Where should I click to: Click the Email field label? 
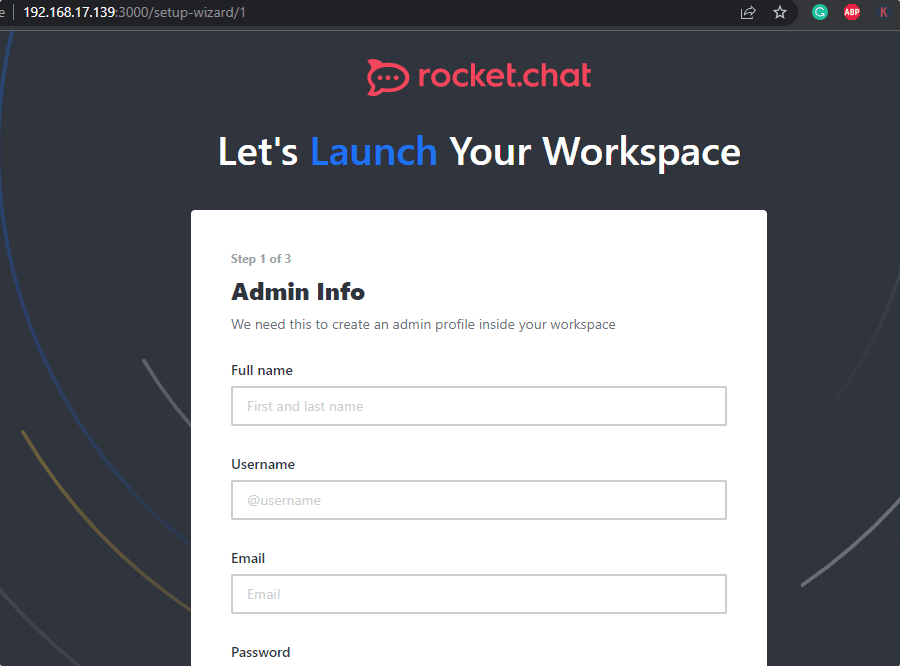248,558
